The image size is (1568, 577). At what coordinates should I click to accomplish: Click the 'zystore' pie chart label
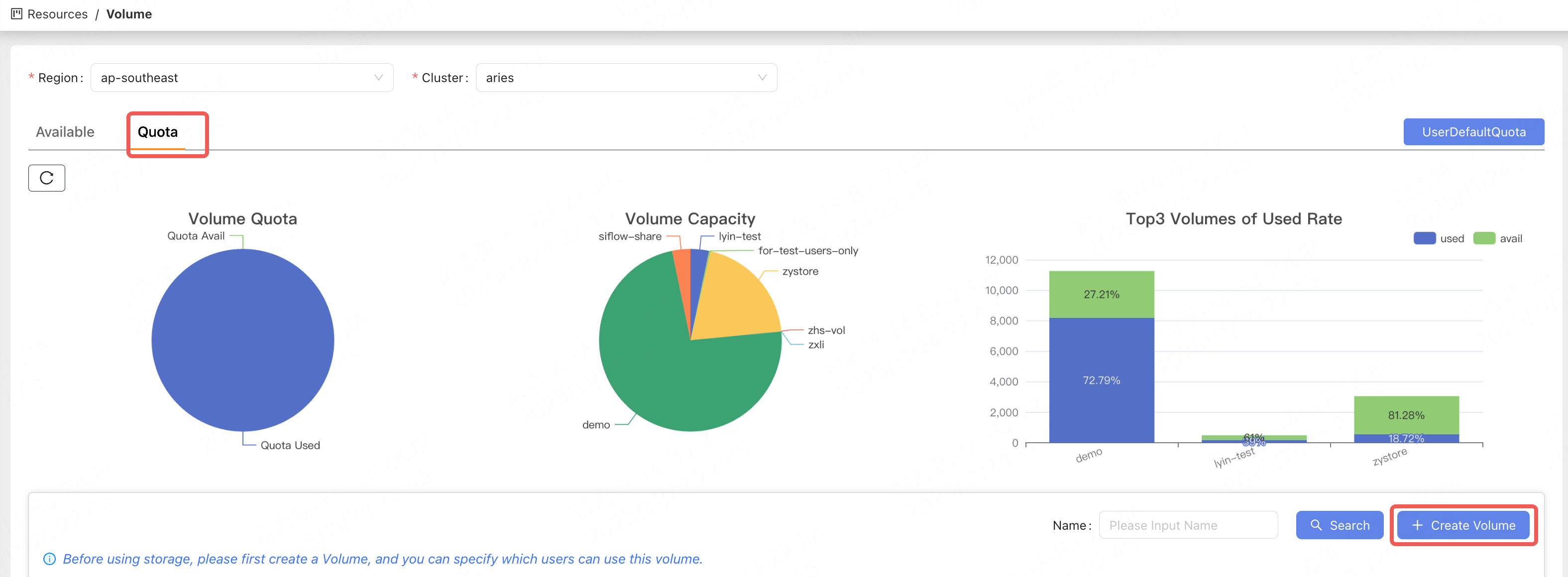(x=800, y=271)
